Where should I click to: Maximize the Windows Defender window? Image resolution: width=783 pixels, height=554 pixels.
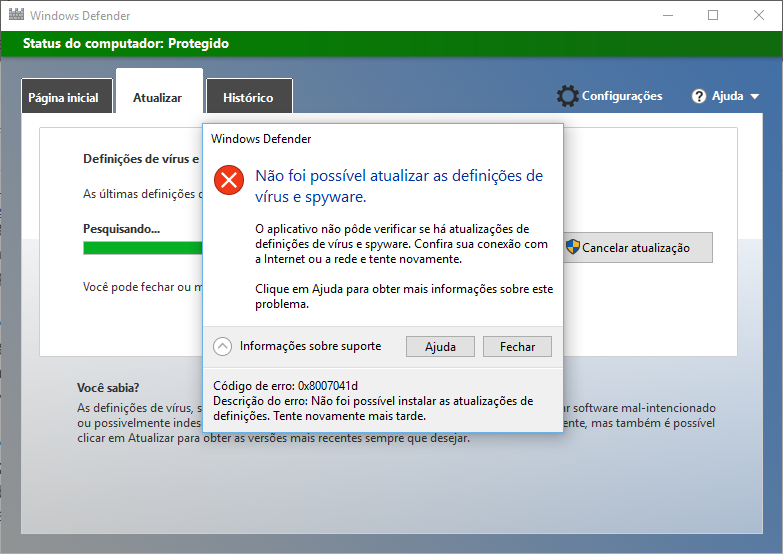click(713, 15)
